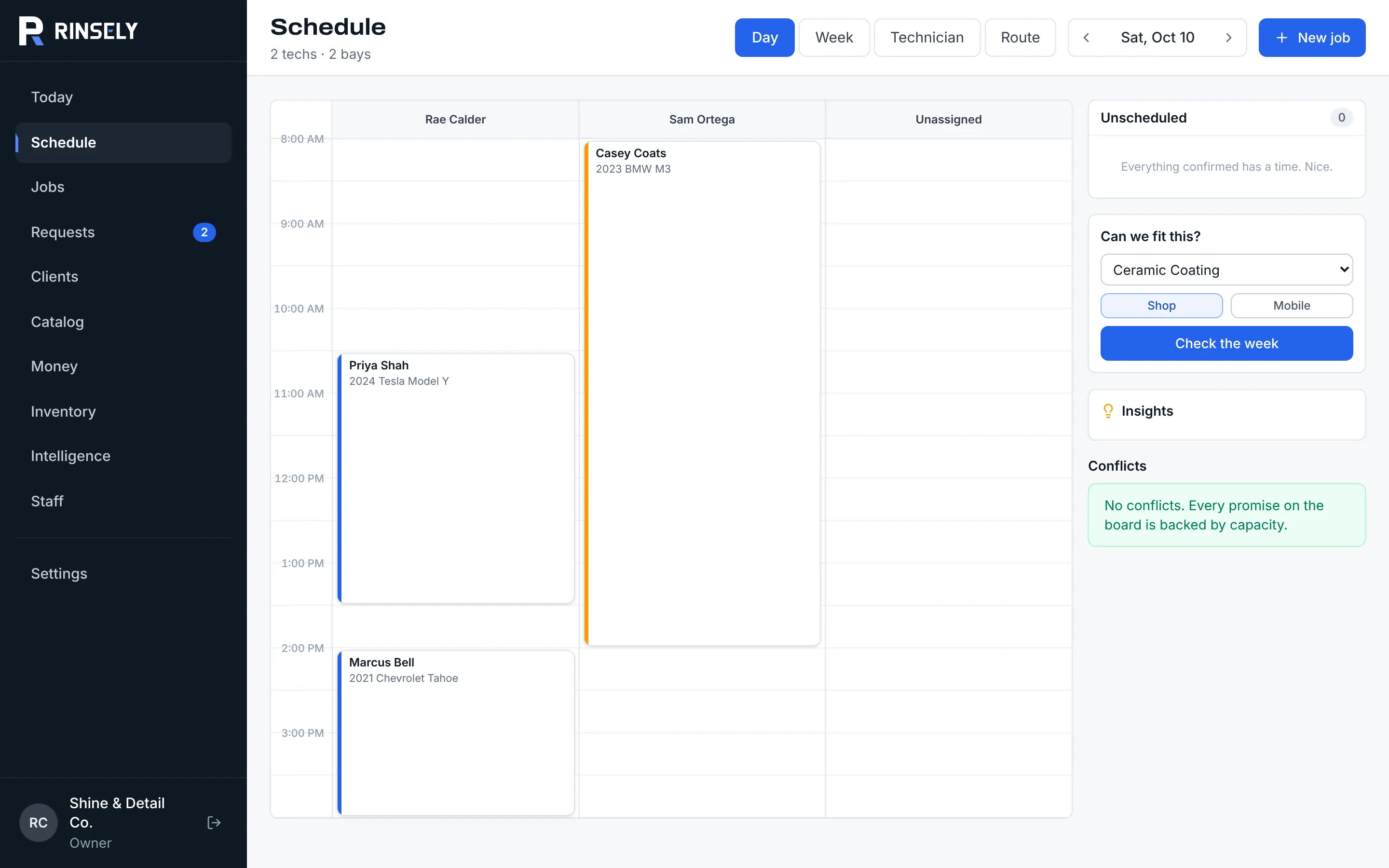Viewport: 1389px width, 868px height.
Task: Open Today in the sidebar
Action: 123,97
